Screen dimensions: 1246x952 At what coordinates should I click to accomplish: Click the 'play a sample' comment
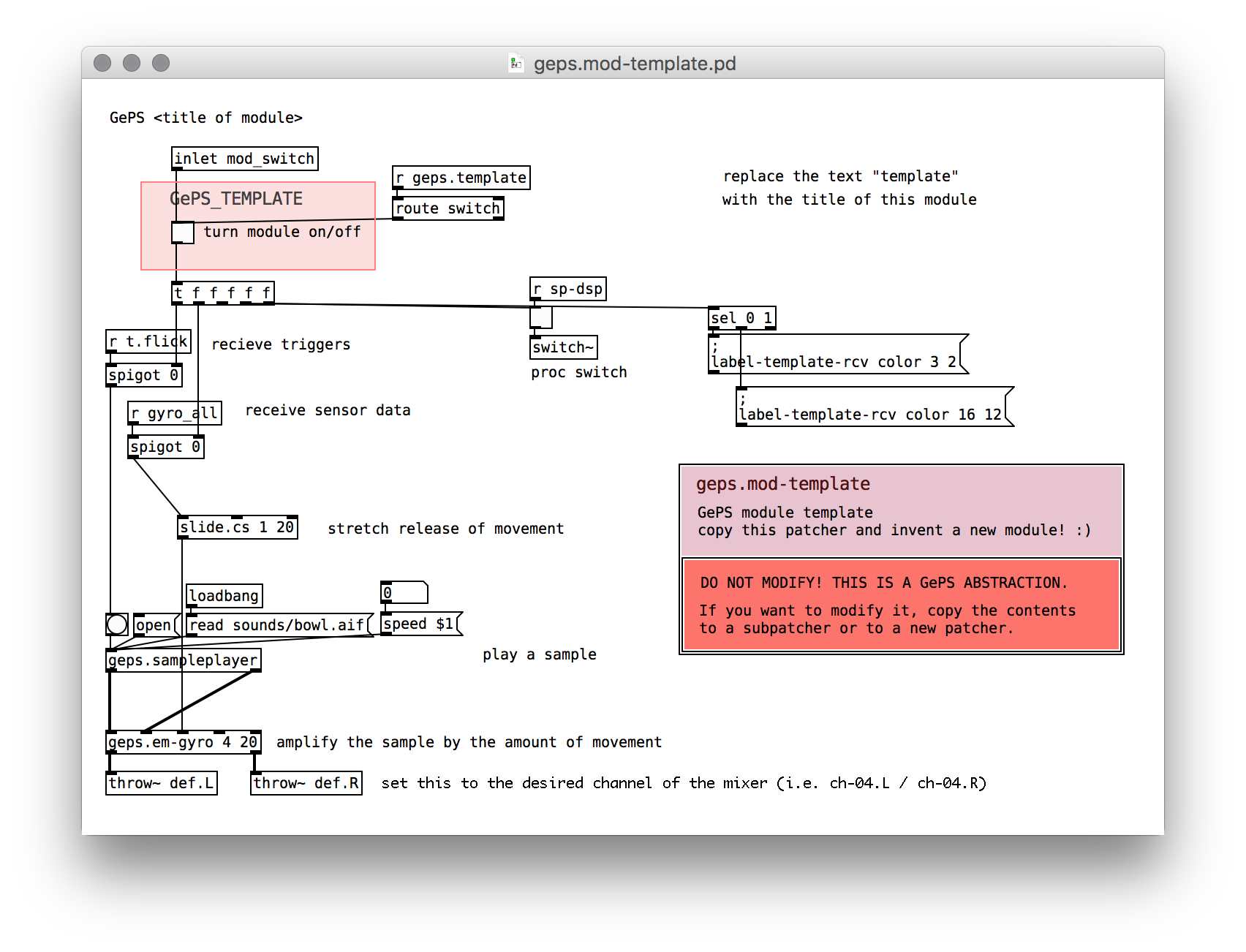click(x=539, y=654)
